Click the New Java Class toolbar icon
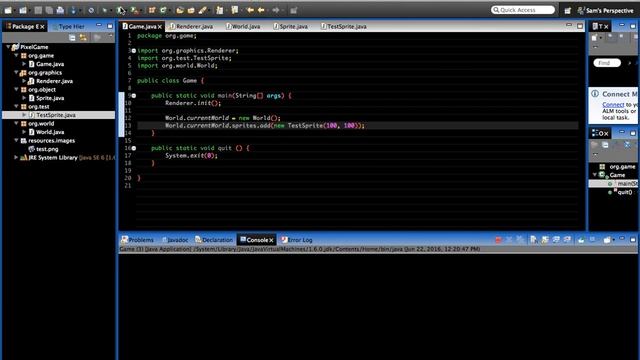 point(163,10)
